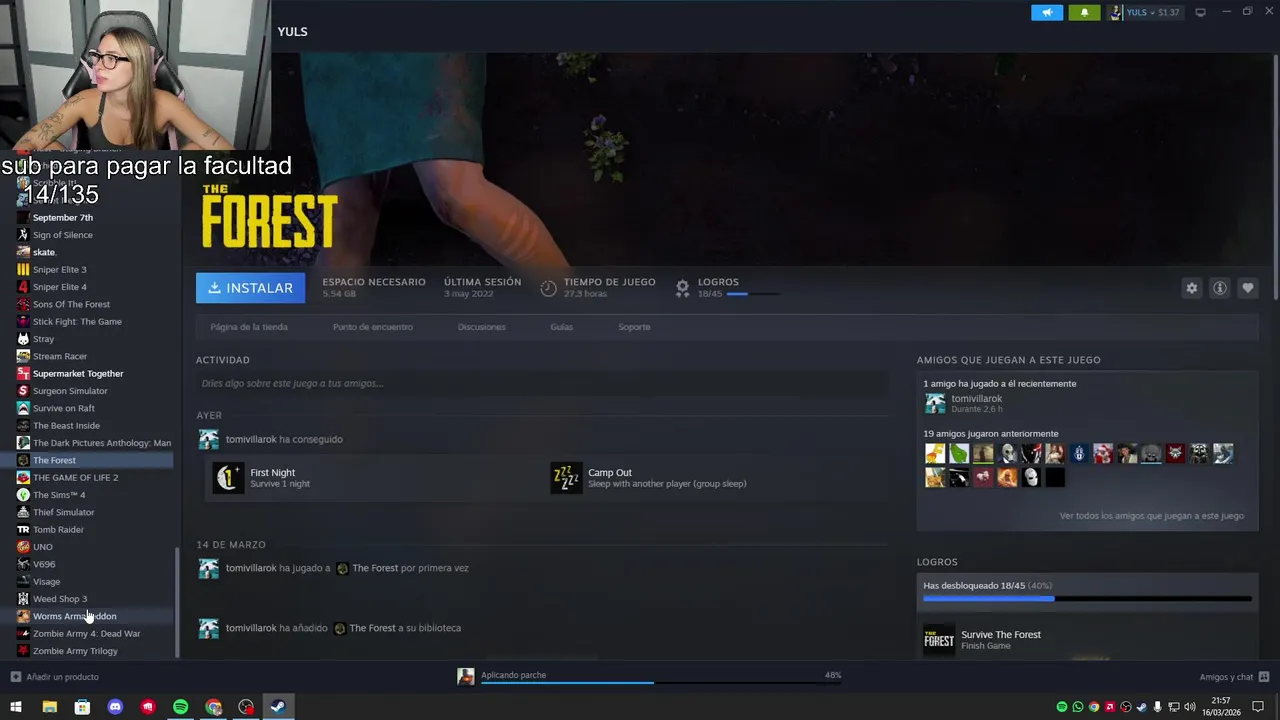The image size is (1280, 720).
Task: Click the Sniper Elite 3 game icon
Action: [x=23, y=269]
